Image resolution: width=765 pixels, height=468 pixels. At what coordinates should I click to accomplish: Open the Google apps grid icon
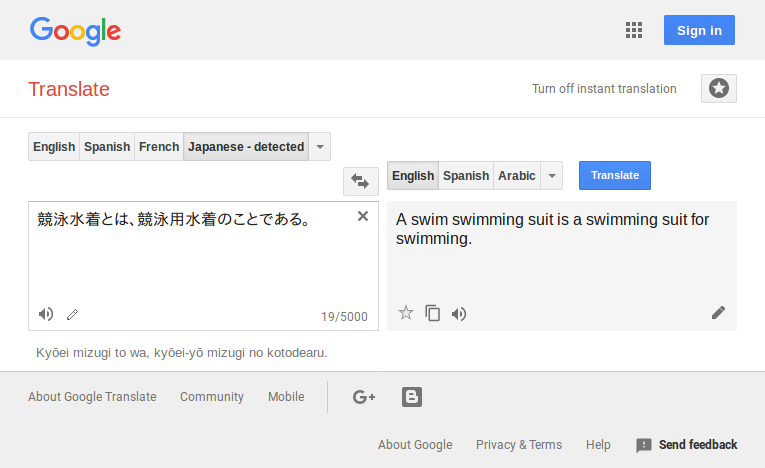coord(634,30)
